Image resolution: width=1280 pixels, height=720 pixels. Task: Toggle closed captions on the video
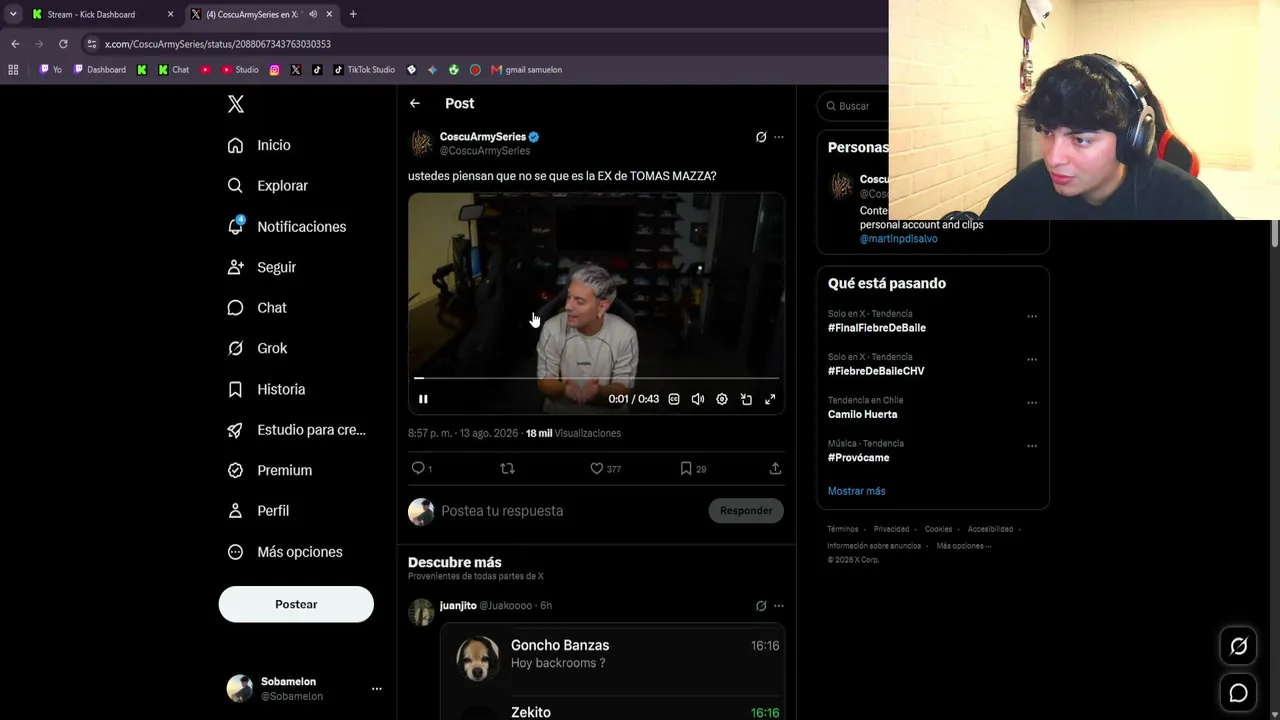pyautogui.click(x=674, y=399)
